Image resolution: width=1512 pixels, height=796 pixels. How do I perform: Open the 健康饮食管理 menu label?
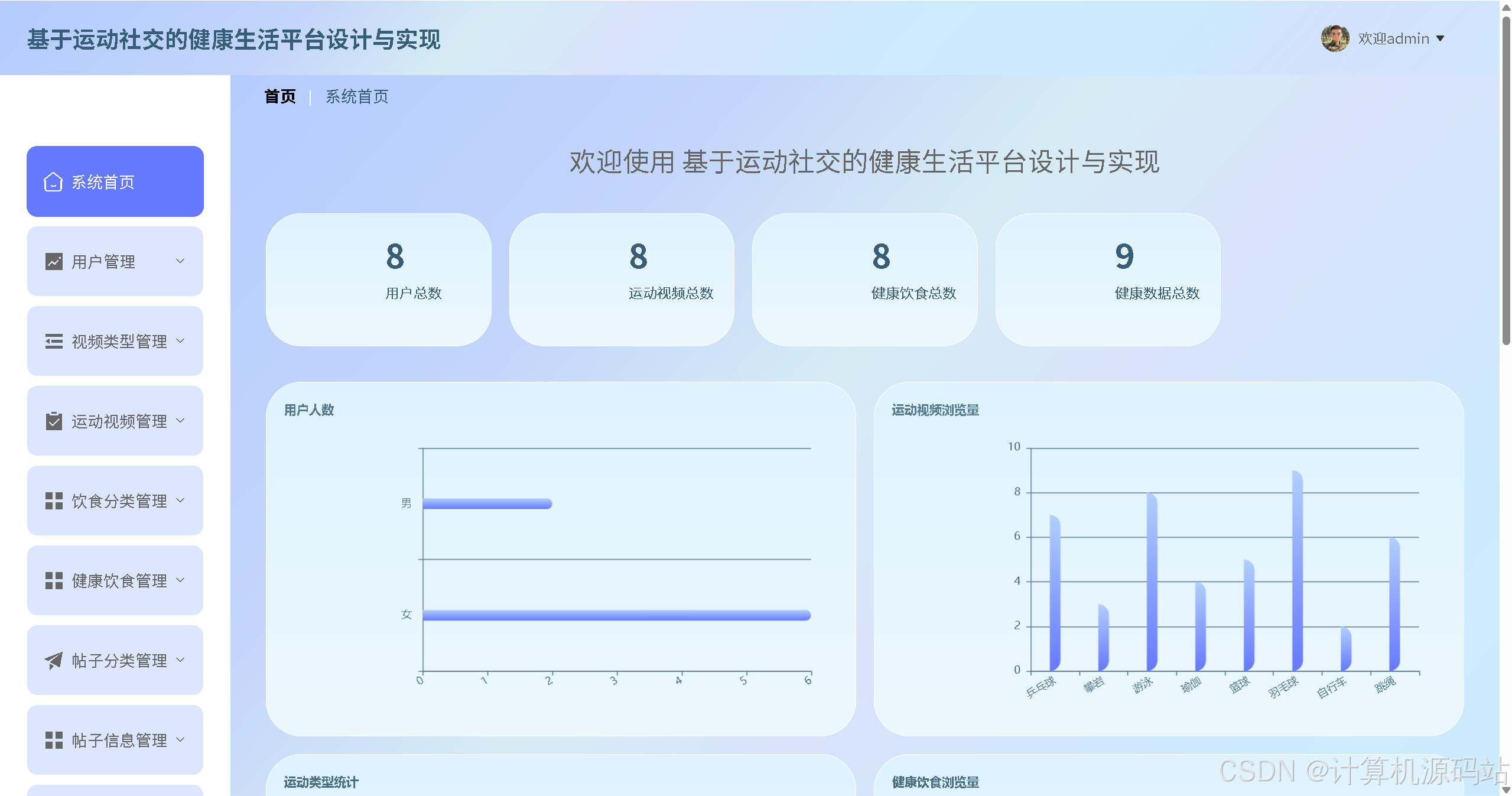[119, 581]
